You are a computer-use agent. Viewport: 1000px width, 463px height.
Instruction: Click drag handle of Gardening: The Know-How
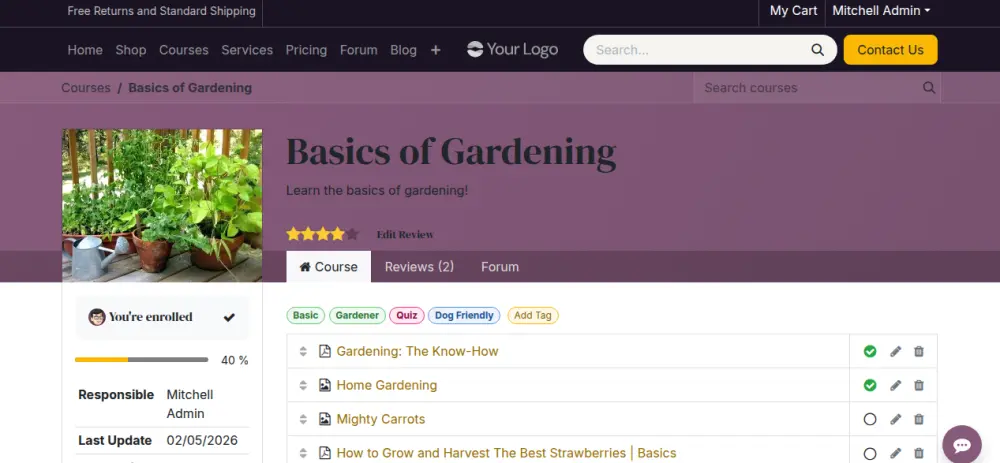pyautogui.click(x=304, y=351)
